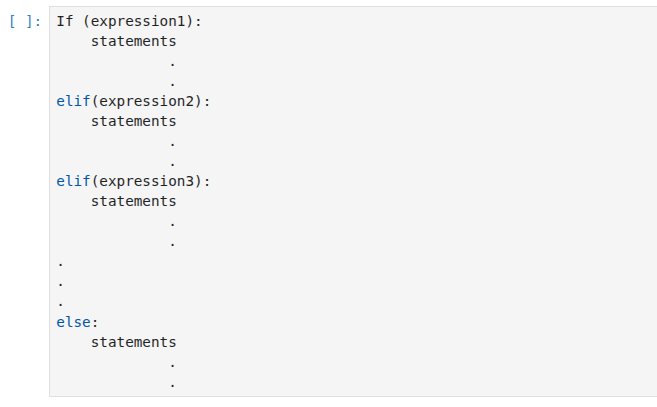Click the elif keyword before expression3
The width and height of the screenshot is (657, 407).
pyautogui.click(x=73, y=181)
